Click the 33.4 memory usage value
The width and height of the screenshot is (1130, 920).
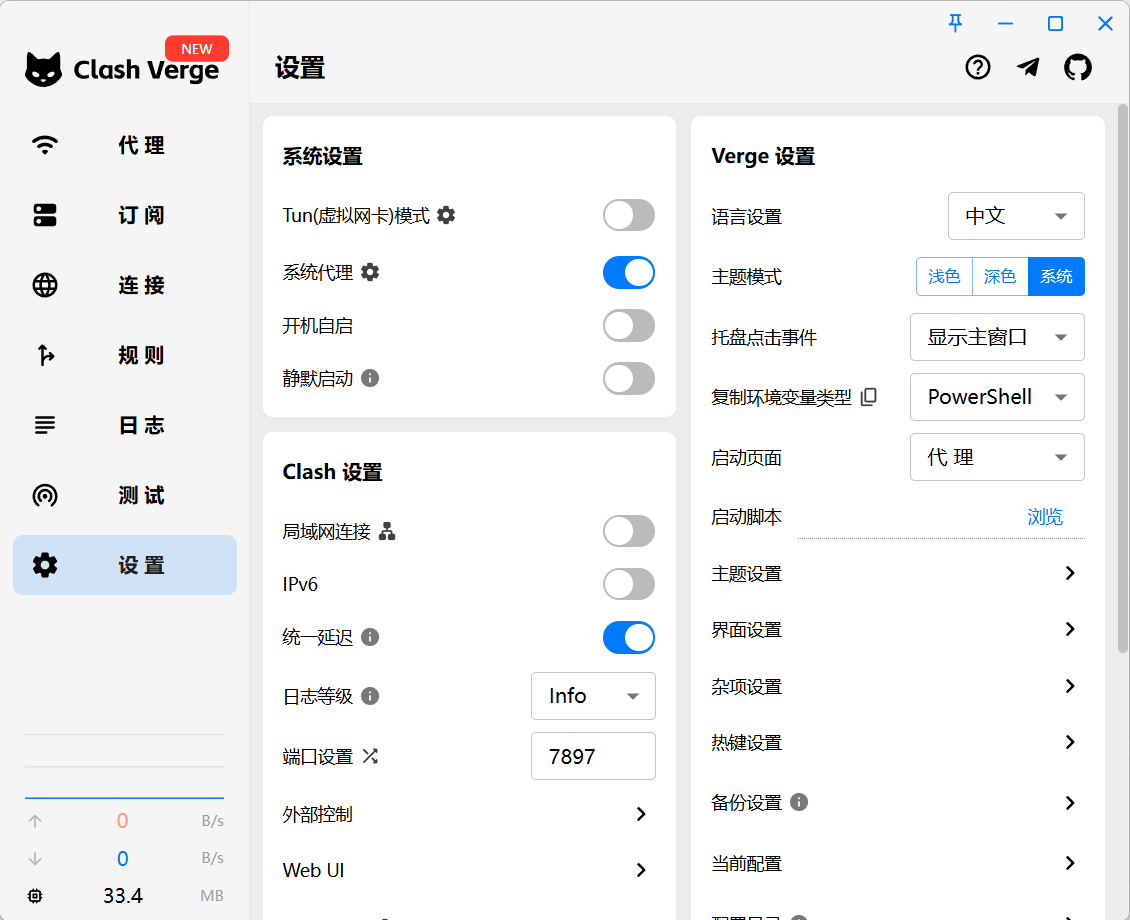123,896
